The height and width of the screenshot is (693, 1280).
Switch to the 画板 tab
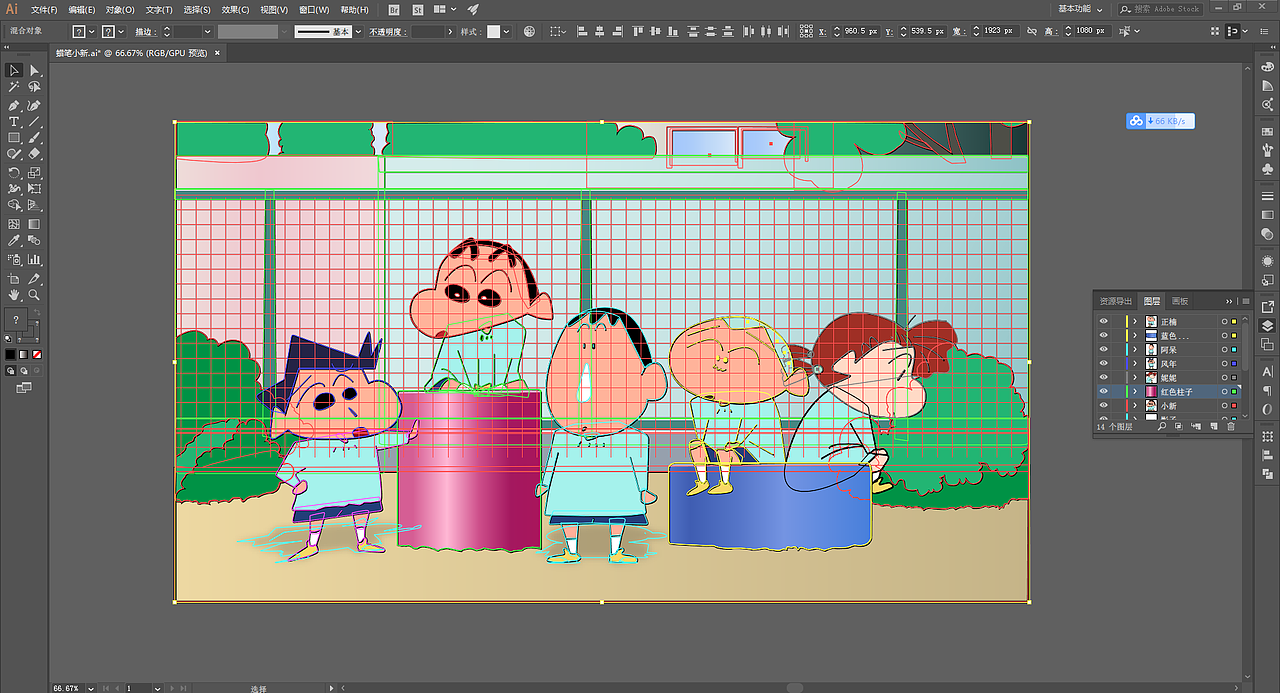1180,301
